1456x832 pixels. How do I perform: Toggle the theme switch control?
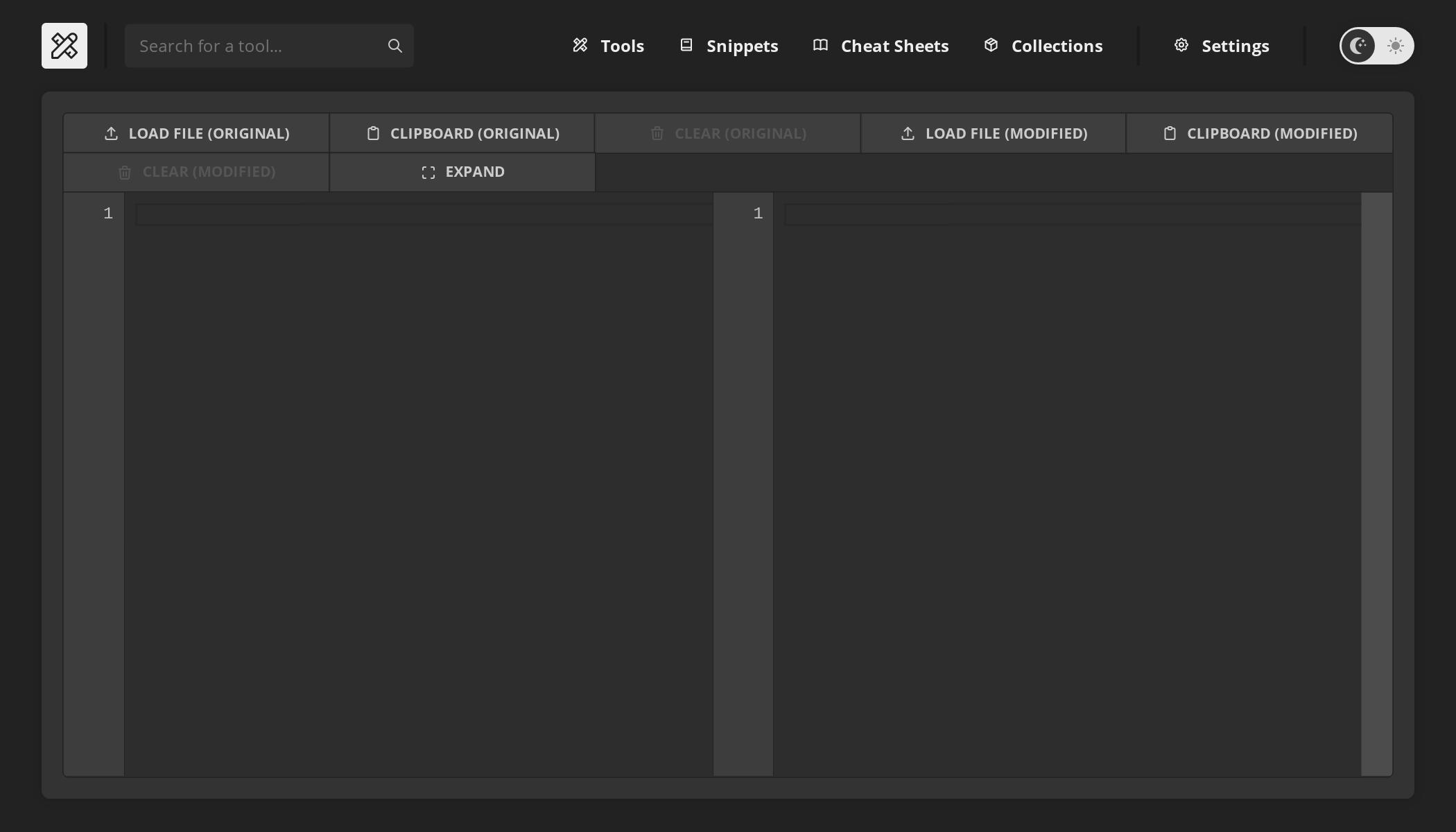1376,46
